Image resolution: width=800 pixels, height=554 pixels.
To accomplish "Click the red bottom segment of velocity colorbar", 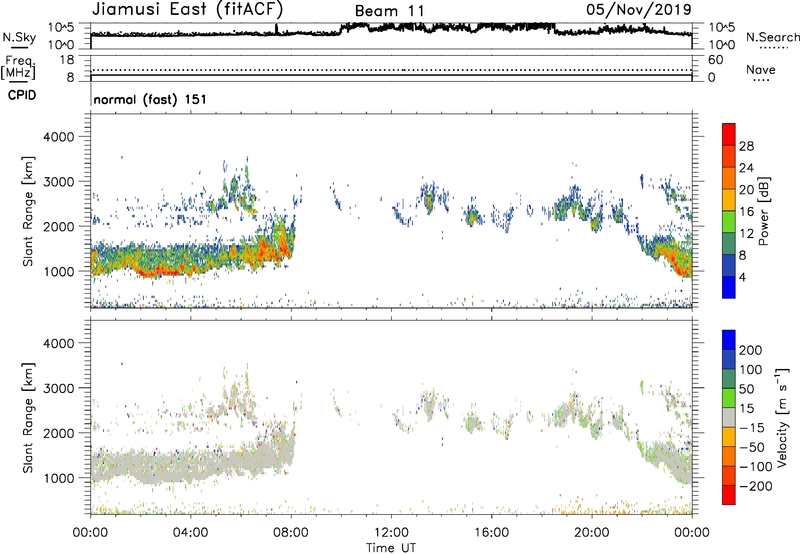I will [729, 495].
